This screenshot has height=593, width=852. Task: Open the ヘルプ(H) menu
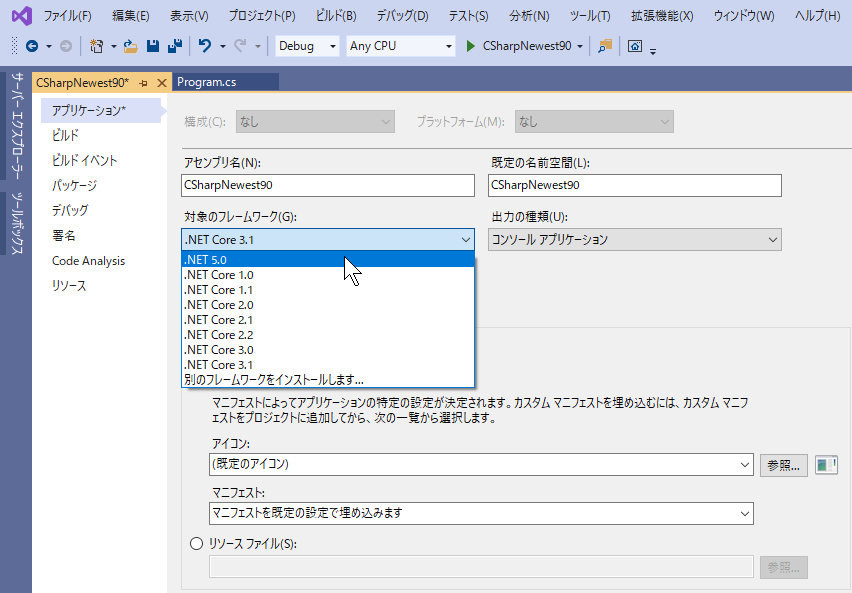pos(817,16)
